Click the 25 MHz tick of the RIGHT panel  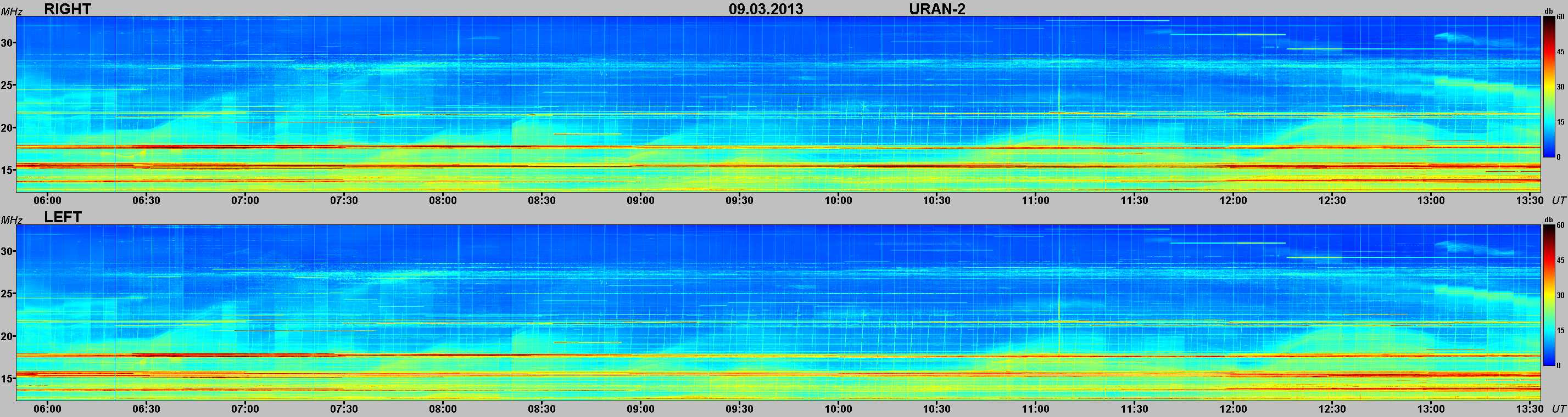point(6,85)
